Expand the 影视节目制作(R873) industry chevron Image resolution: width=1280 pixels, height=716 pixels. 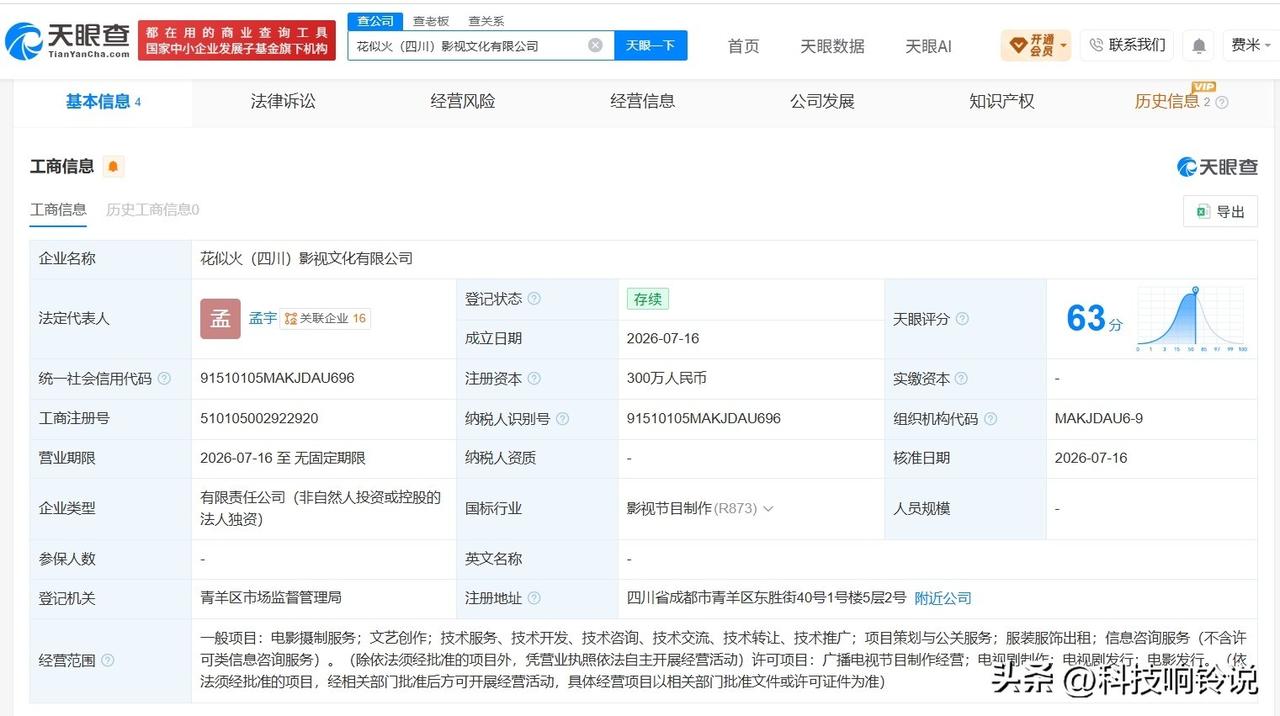tap(768, 508)
